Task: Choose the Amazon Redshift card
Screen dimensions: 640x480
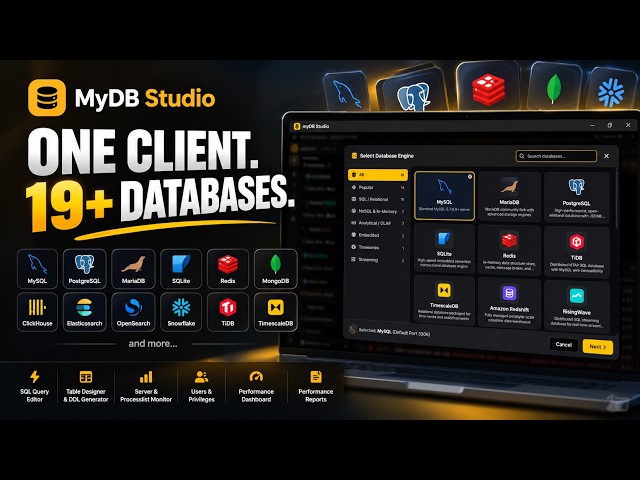Action: tap(509, 303)
